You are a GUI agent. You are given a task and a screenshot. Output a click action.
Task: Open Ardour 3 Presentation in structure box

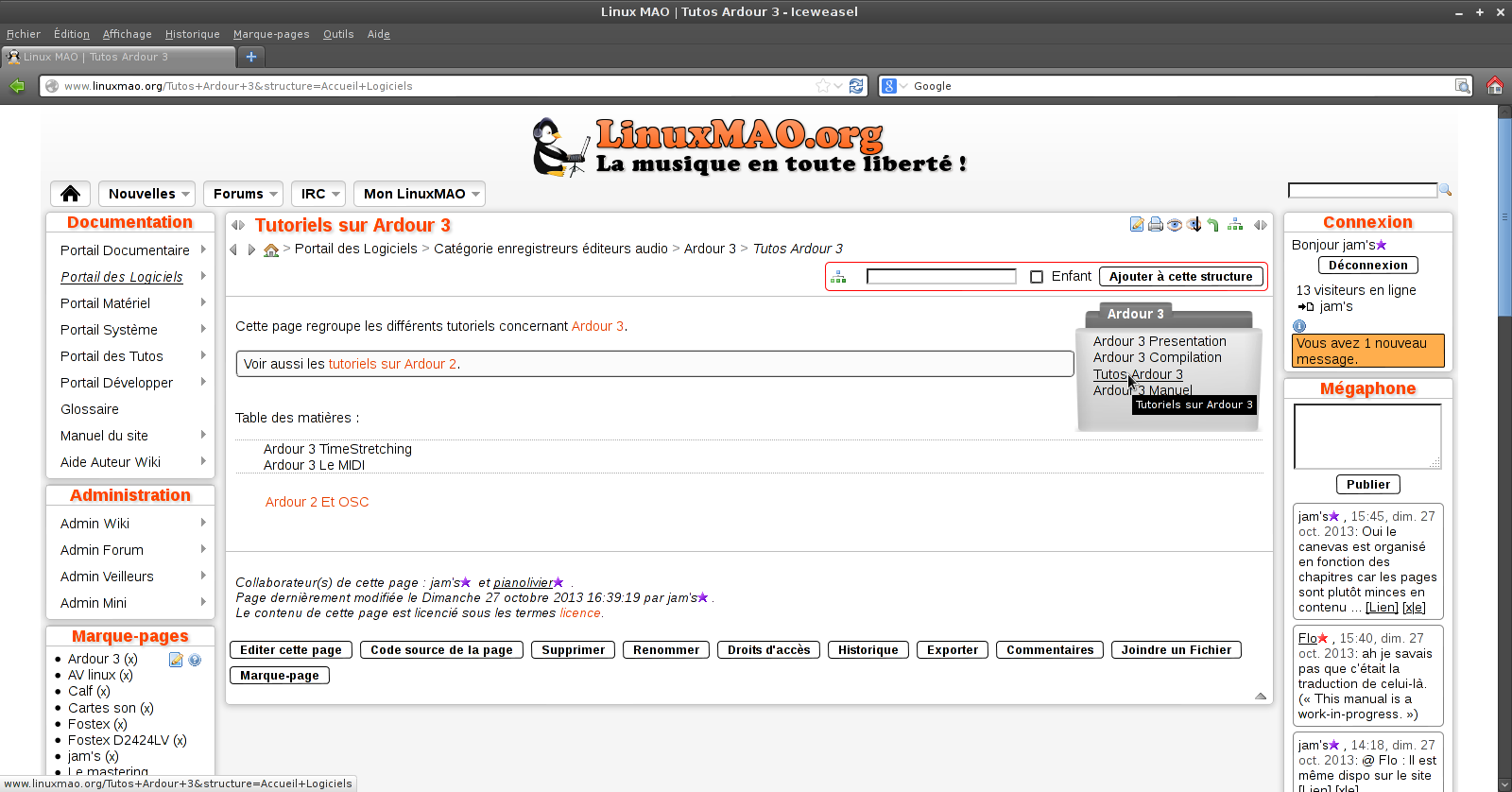[x=1160, y=341]
